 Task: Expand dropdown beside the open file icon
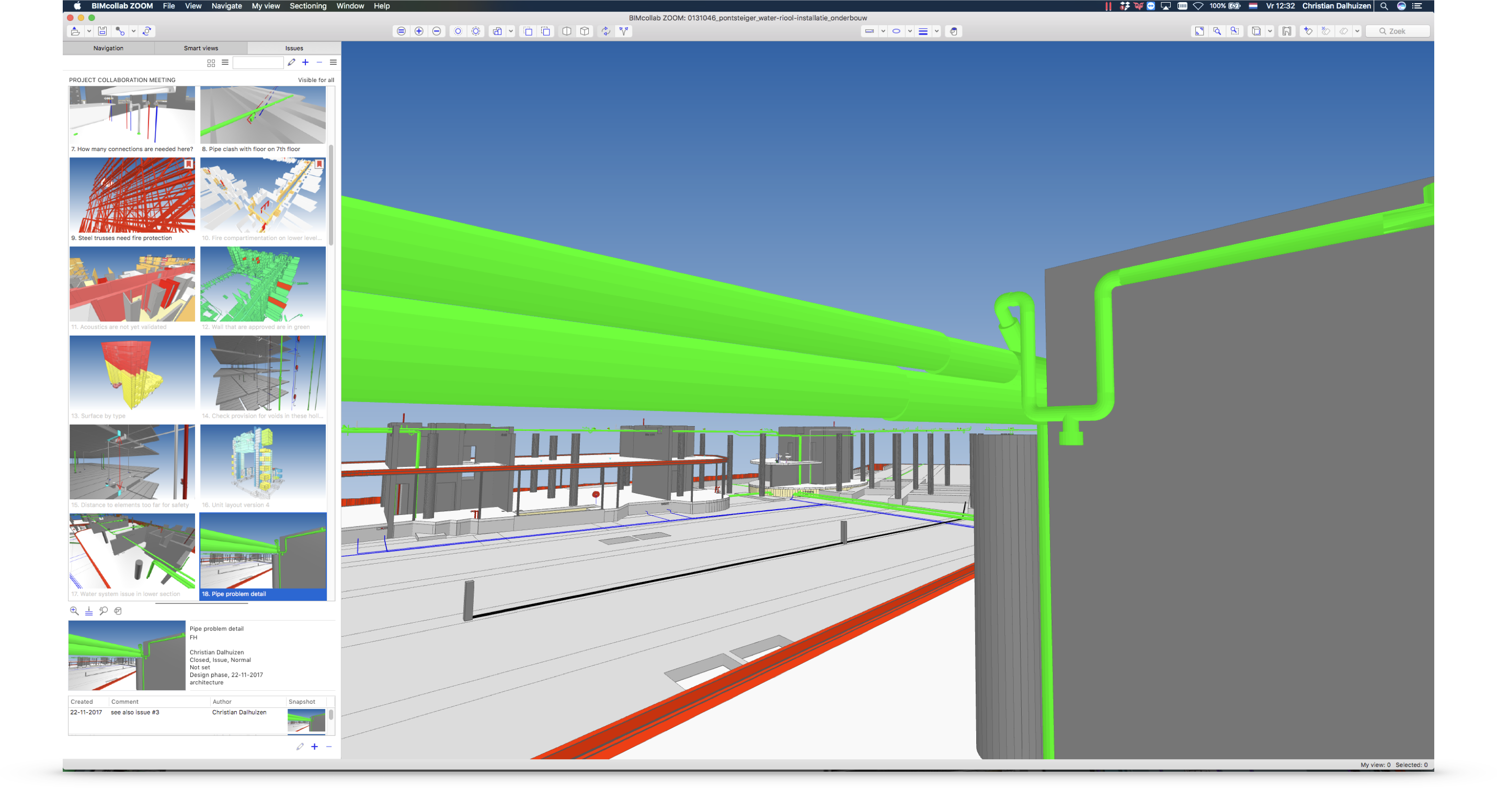point(89,31)
